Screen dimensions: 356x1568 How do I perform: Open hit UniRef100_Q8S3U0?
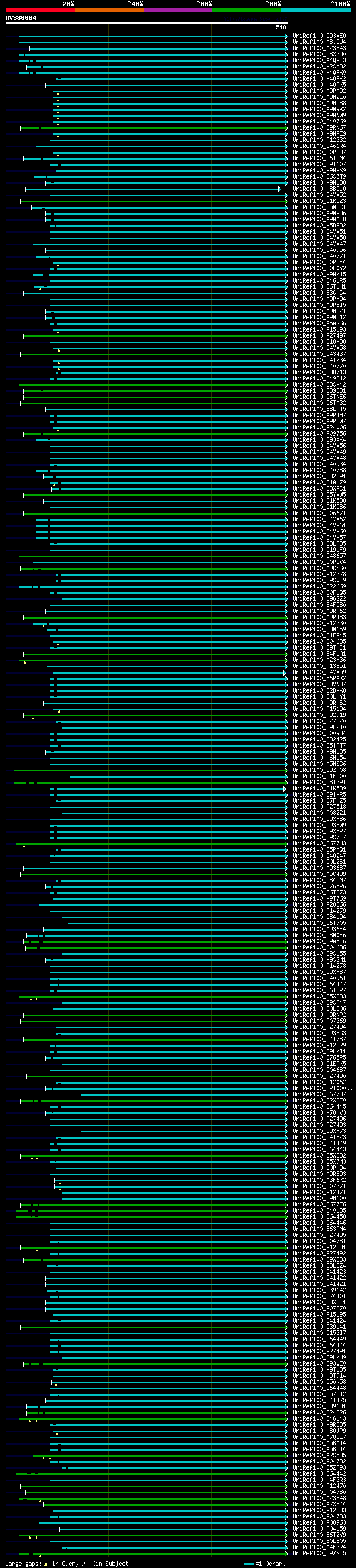click(319, 54)
